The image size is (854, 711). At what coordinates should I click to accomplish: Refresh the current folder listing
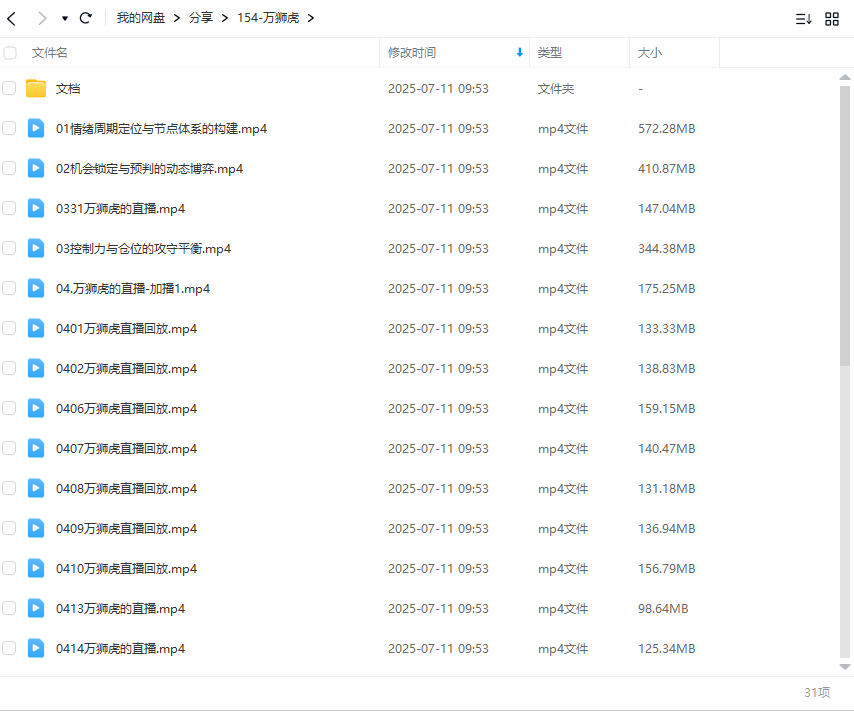[x=86, y=19]
